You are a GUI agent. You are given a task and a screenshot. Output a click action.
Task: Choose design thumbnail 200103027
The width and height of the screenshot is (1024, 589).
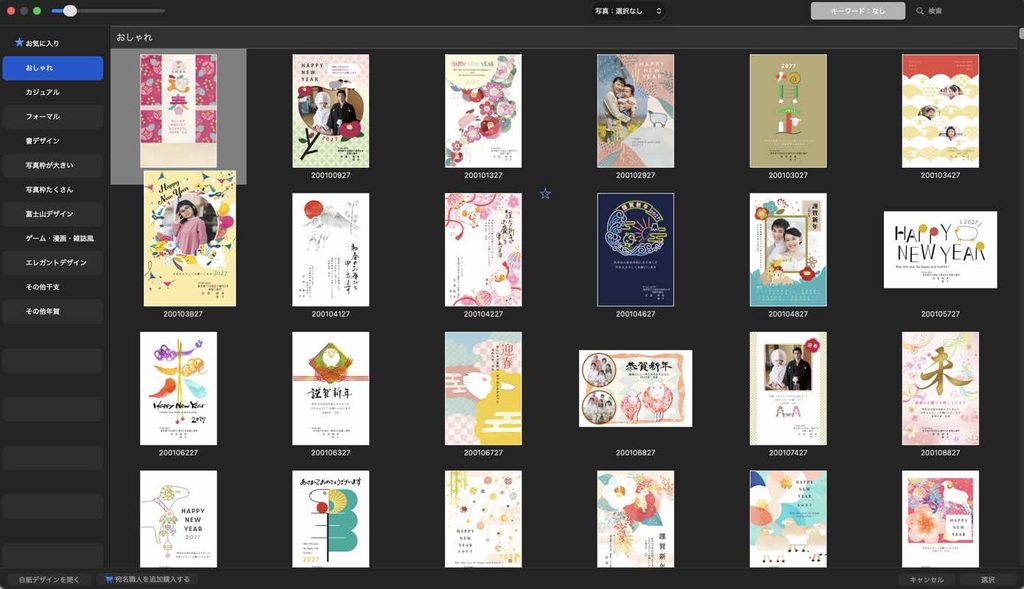tap(788, 111)
